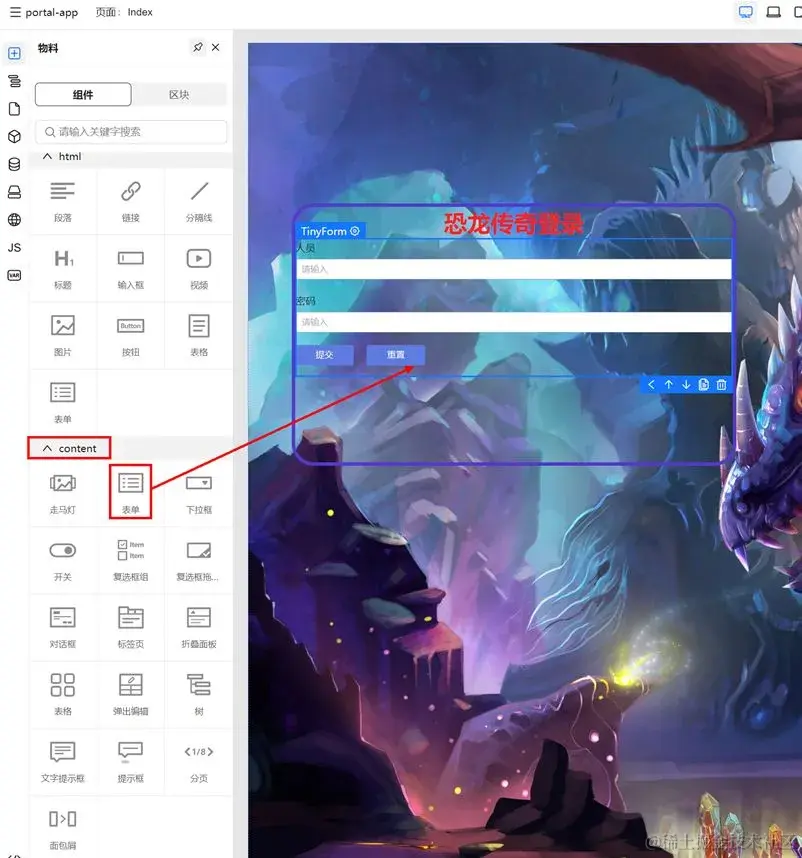Select the 文字提示框 tooltip component
This screenshot has height=858, width=802.
(63, 762)
